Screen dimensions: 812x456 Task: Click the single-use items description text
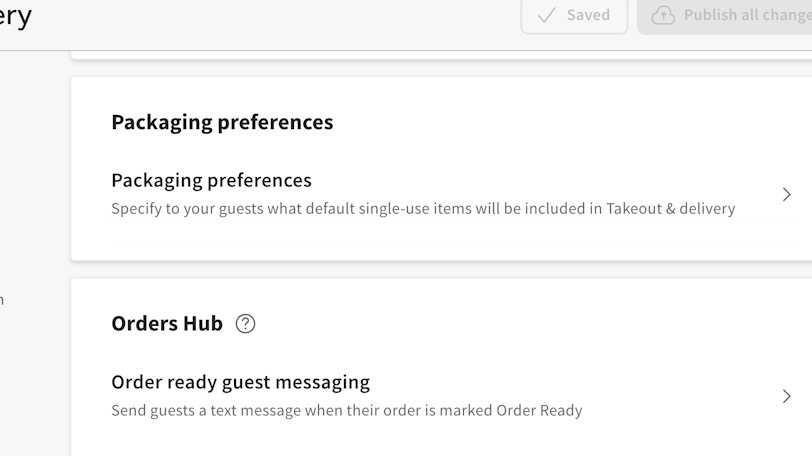(423, 209)
